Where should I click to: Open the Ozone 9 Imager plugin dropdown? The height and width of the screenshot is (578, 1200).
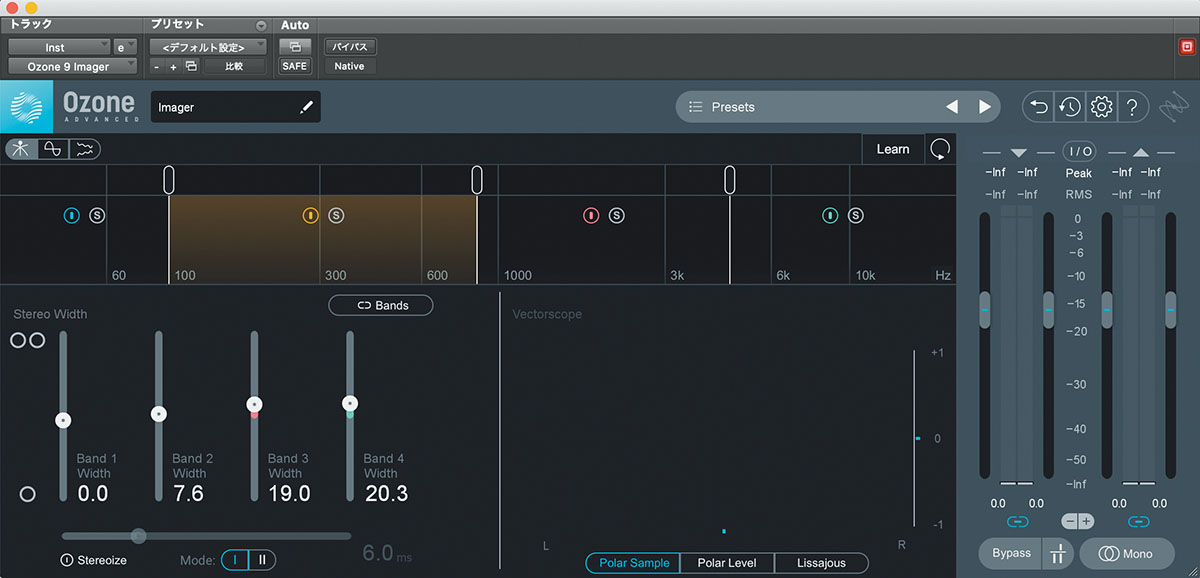coord(74,66)
